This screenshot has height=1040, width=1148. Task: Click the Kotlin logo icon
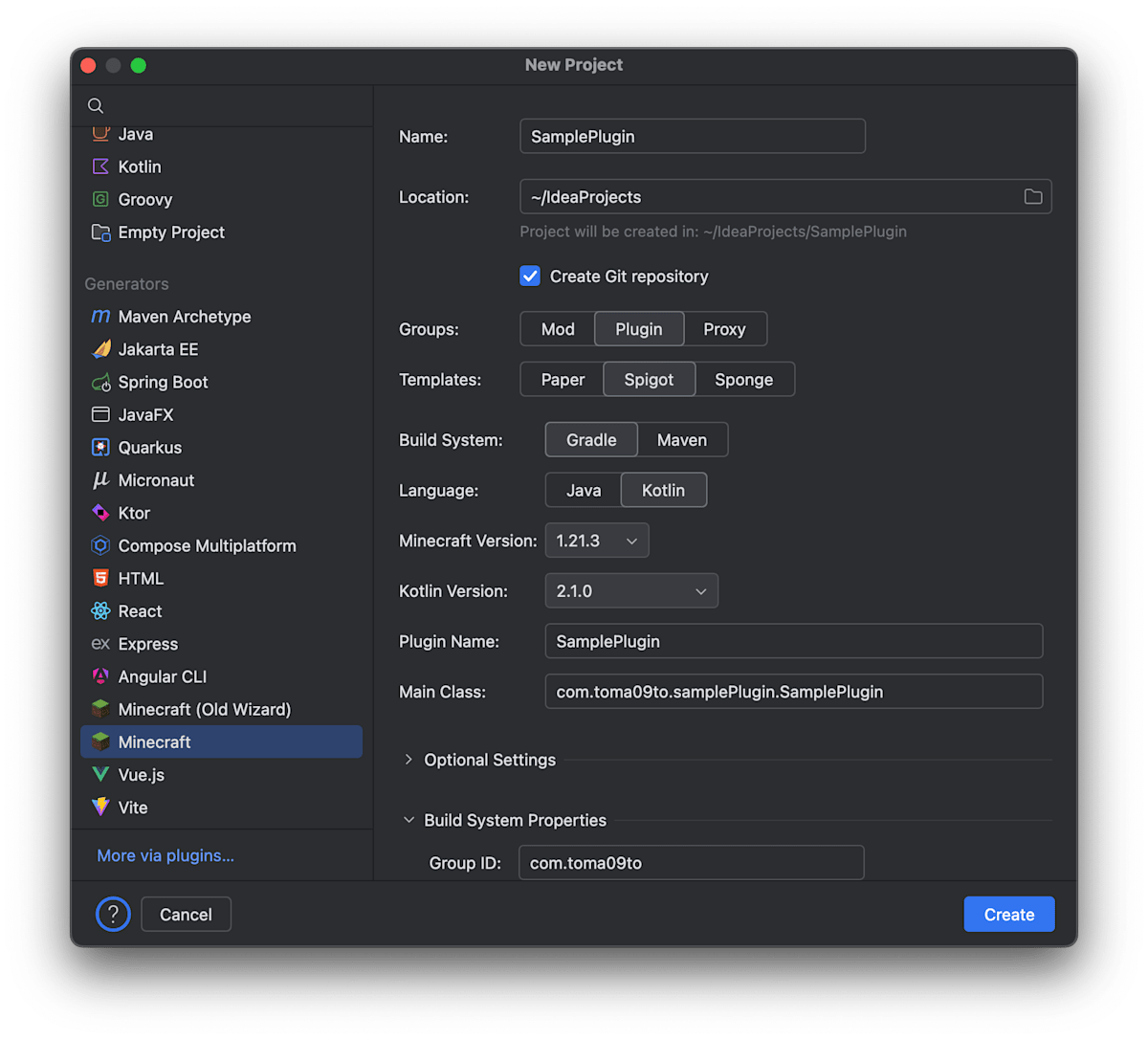[x=100, y=166]
